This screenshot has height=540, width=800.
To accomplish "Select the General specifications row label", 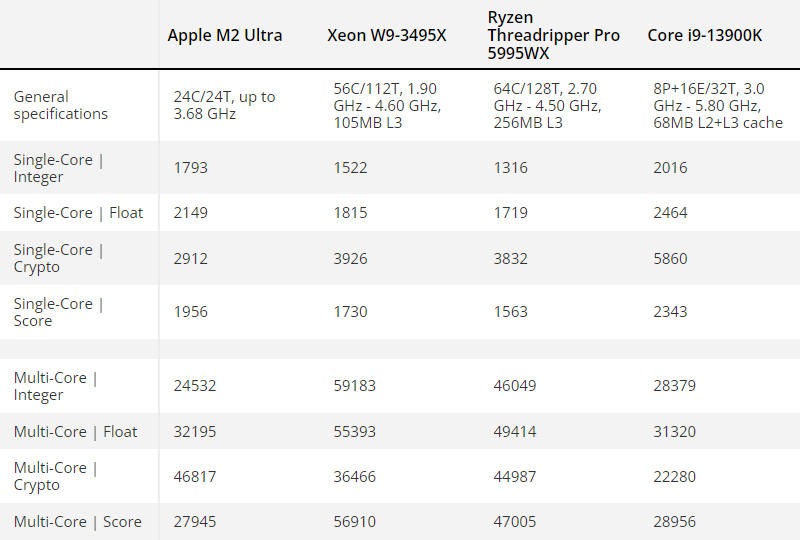I will pos(61,105).
